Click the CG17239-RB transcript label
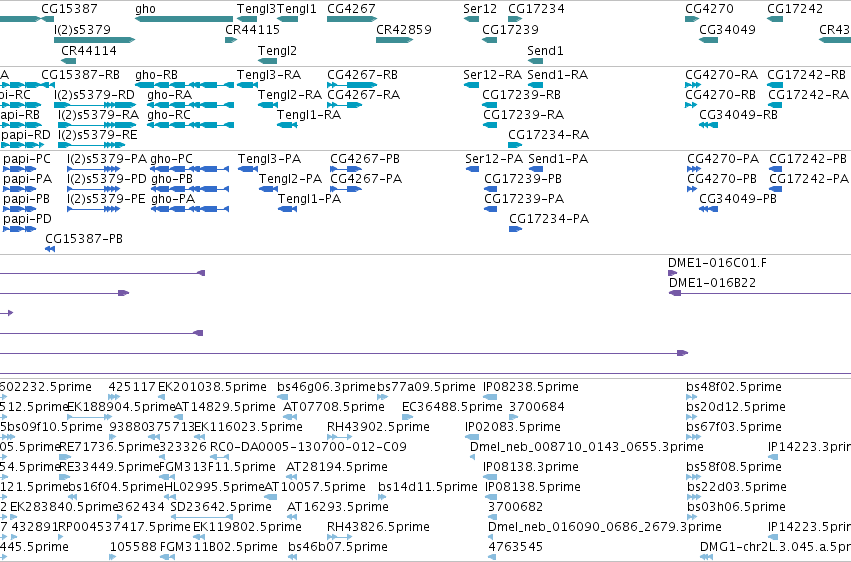Viewport: 851px width, 562px height. [x=522, y=94]
